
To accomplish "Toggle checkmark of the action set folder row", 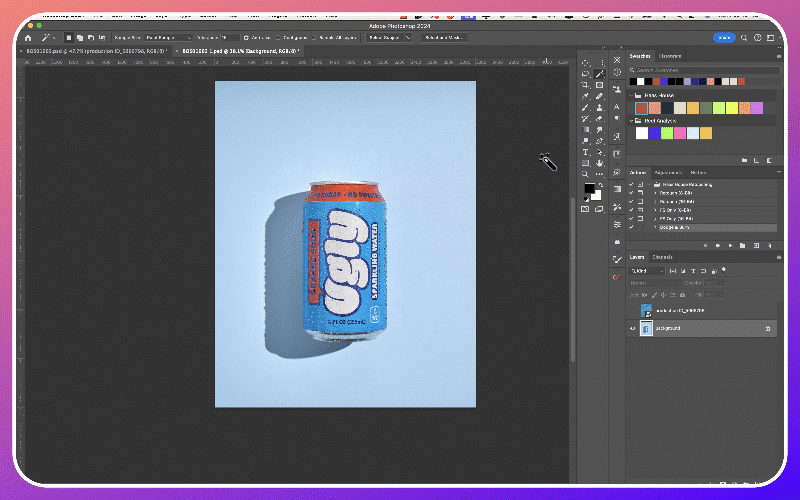I will [631, 184].
